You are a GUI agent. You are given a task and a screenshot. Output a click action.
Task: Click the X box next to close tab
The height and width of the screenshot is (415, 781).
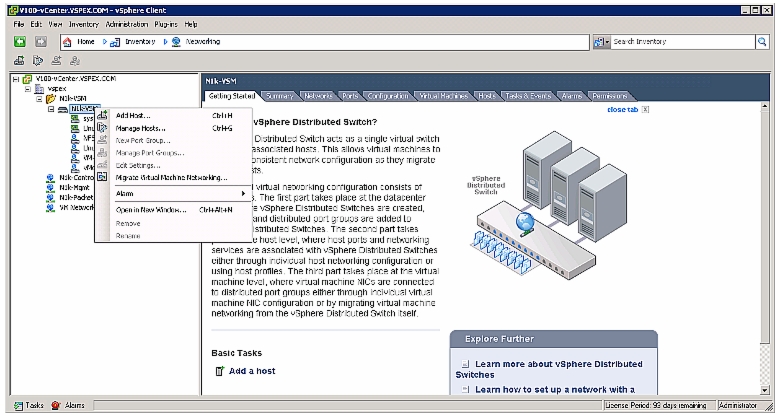pyautogui.click(x=646, y=110)
